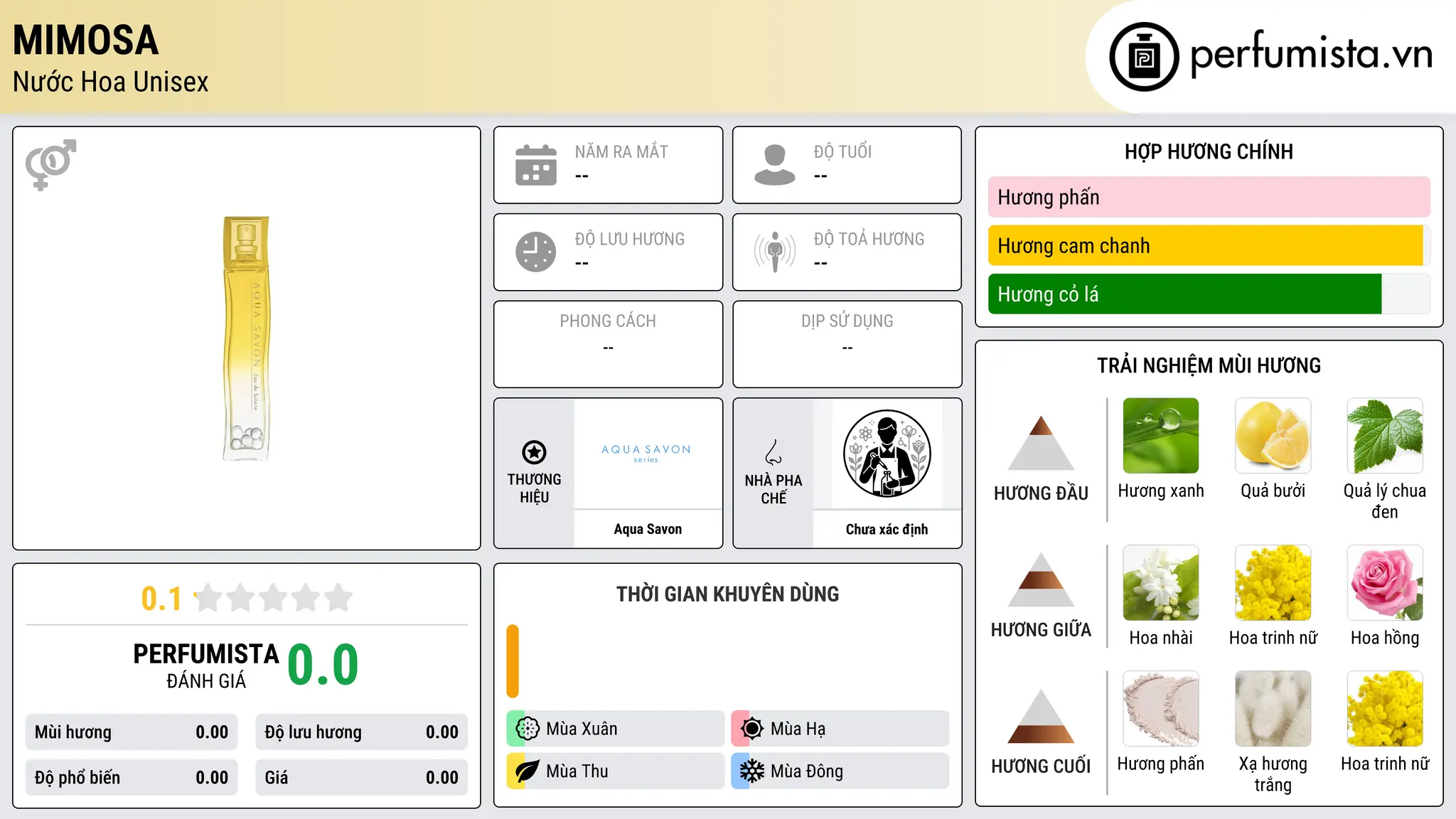Image resolution: width=1456 pixels, height=819 pixels.
Task: Open the Hương xanh note thumbnail
Action: coord(1161,436)
